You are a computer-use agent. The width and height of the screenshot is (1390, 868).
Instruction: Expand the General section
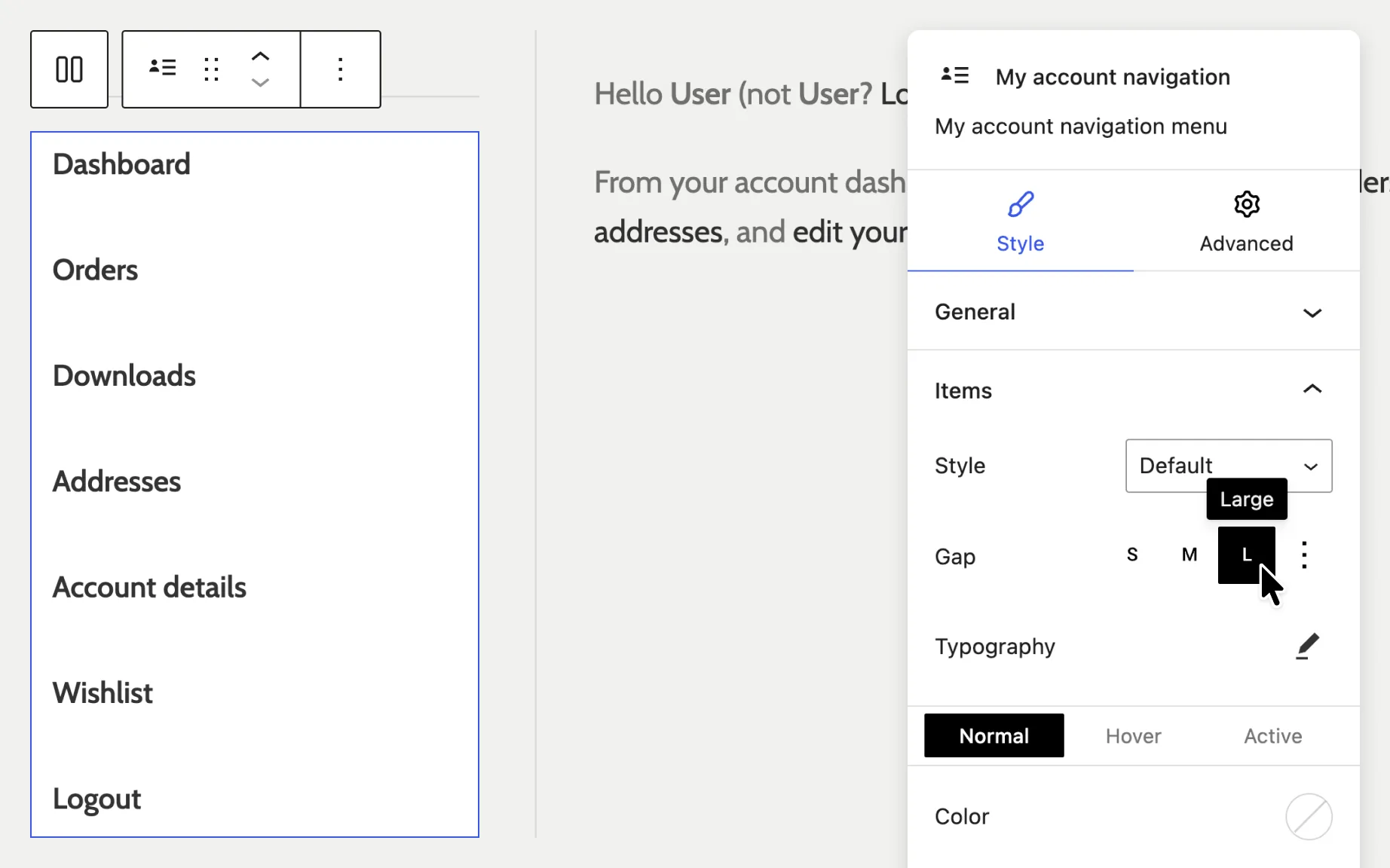point(1134,312)
